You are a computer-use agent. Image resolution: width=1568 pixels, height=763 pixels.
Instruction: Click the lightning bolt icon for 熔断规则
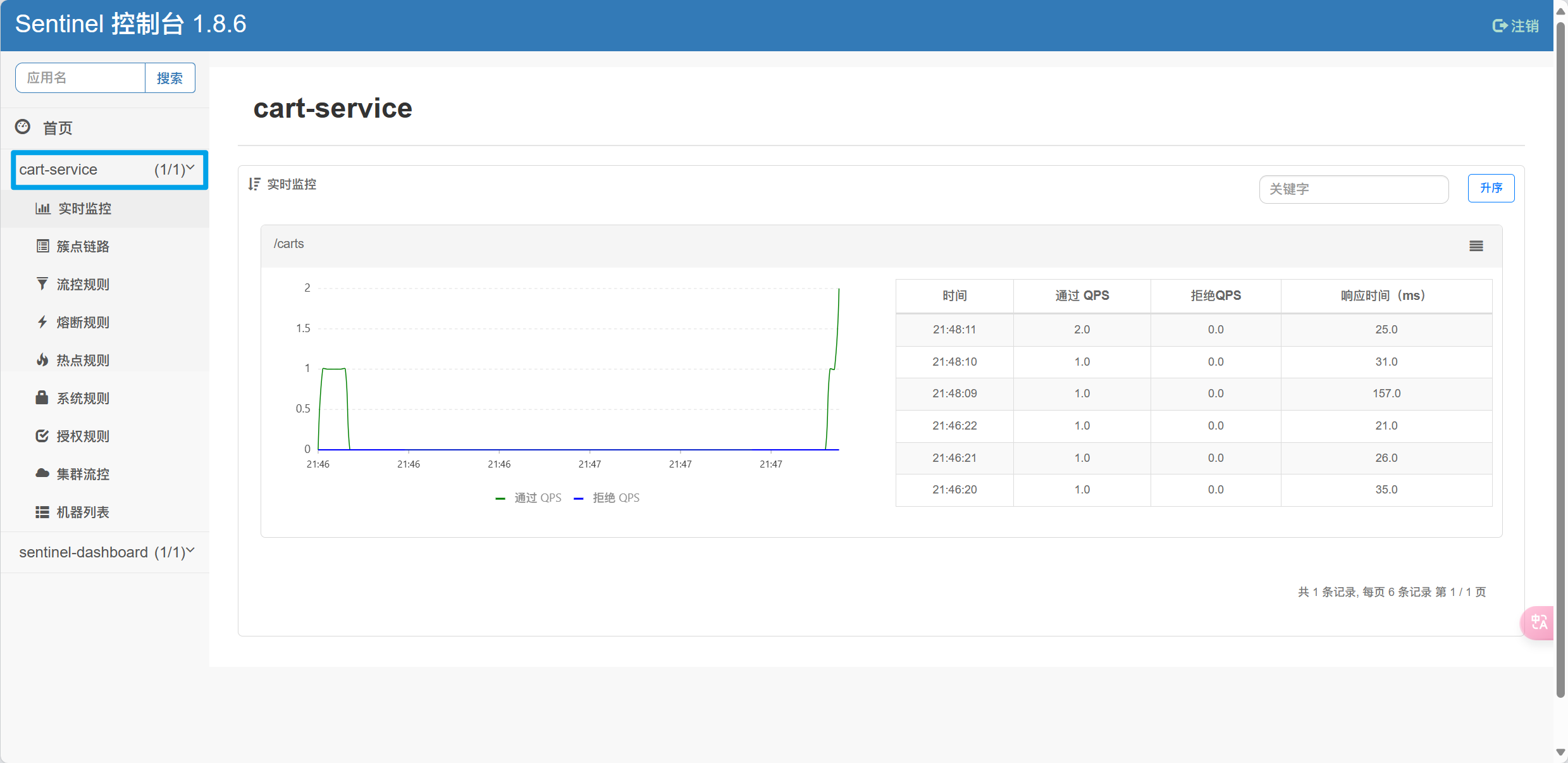point(42,322)
